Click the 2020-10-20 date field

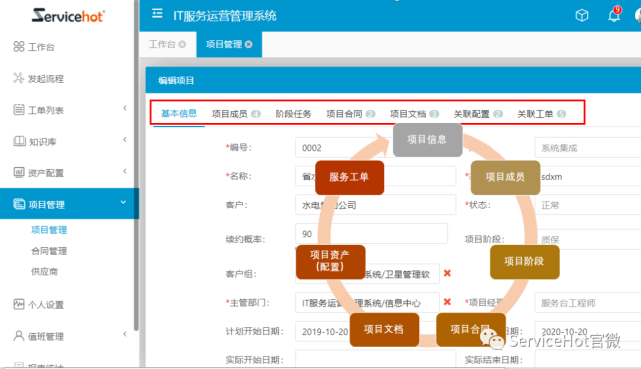(x=587, y=331)
